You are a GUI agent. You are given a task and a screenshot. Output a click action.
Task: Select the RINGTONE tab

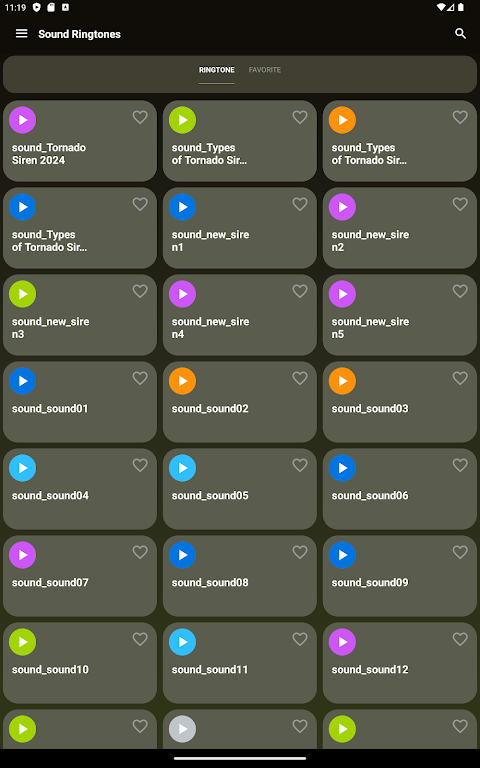click(x=216, y=70)
